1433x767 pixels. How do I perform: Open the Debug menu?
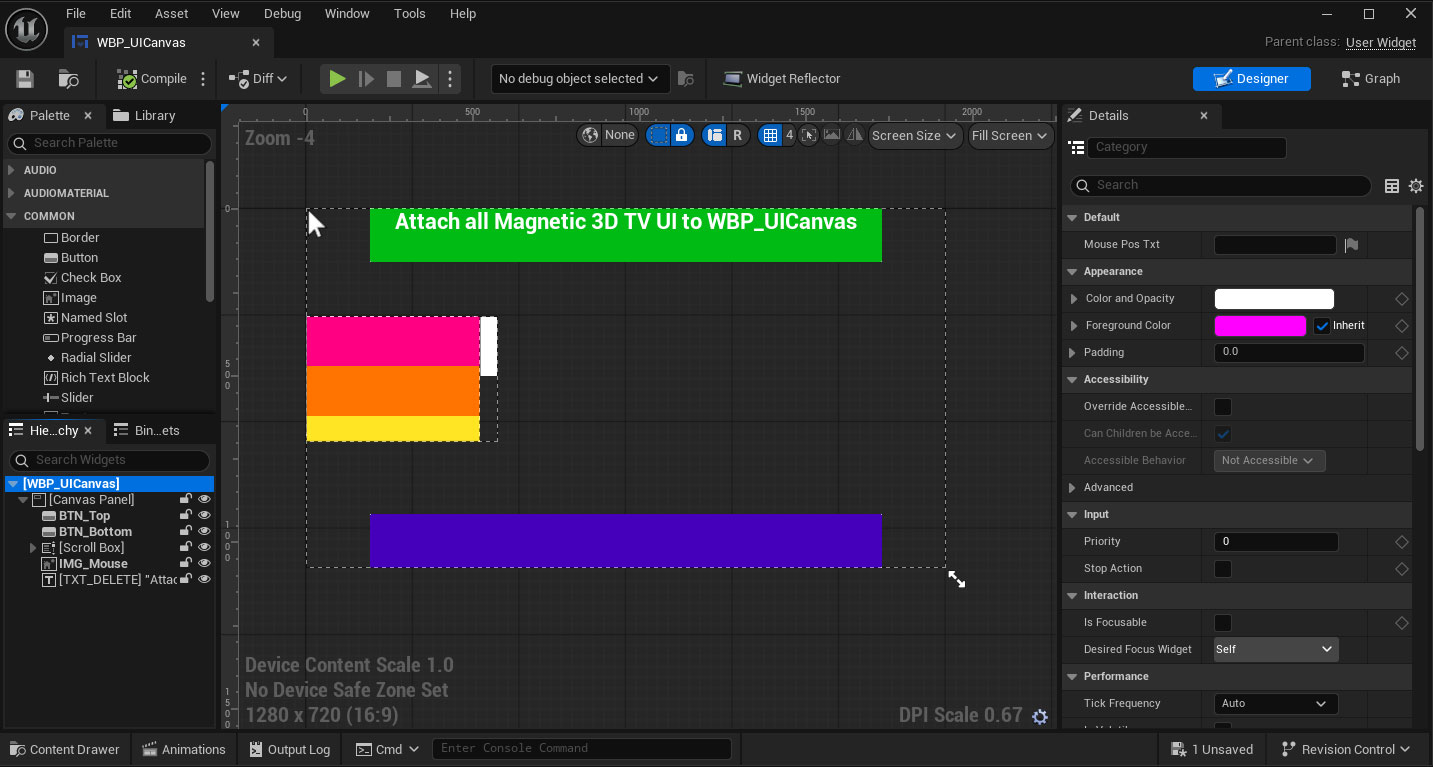pos(282,13)
